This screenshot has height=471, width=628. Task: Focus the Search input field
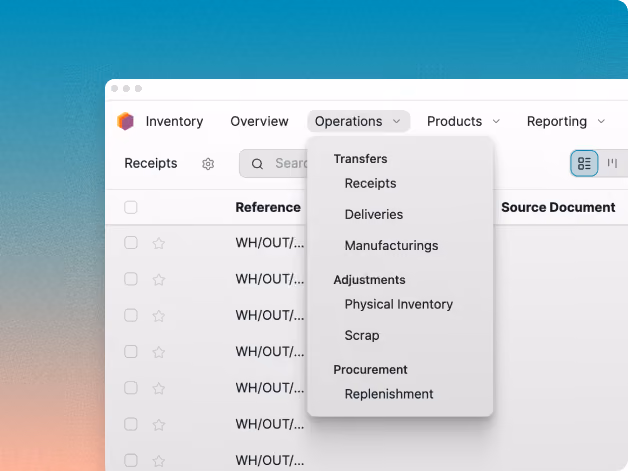point(274,163)
